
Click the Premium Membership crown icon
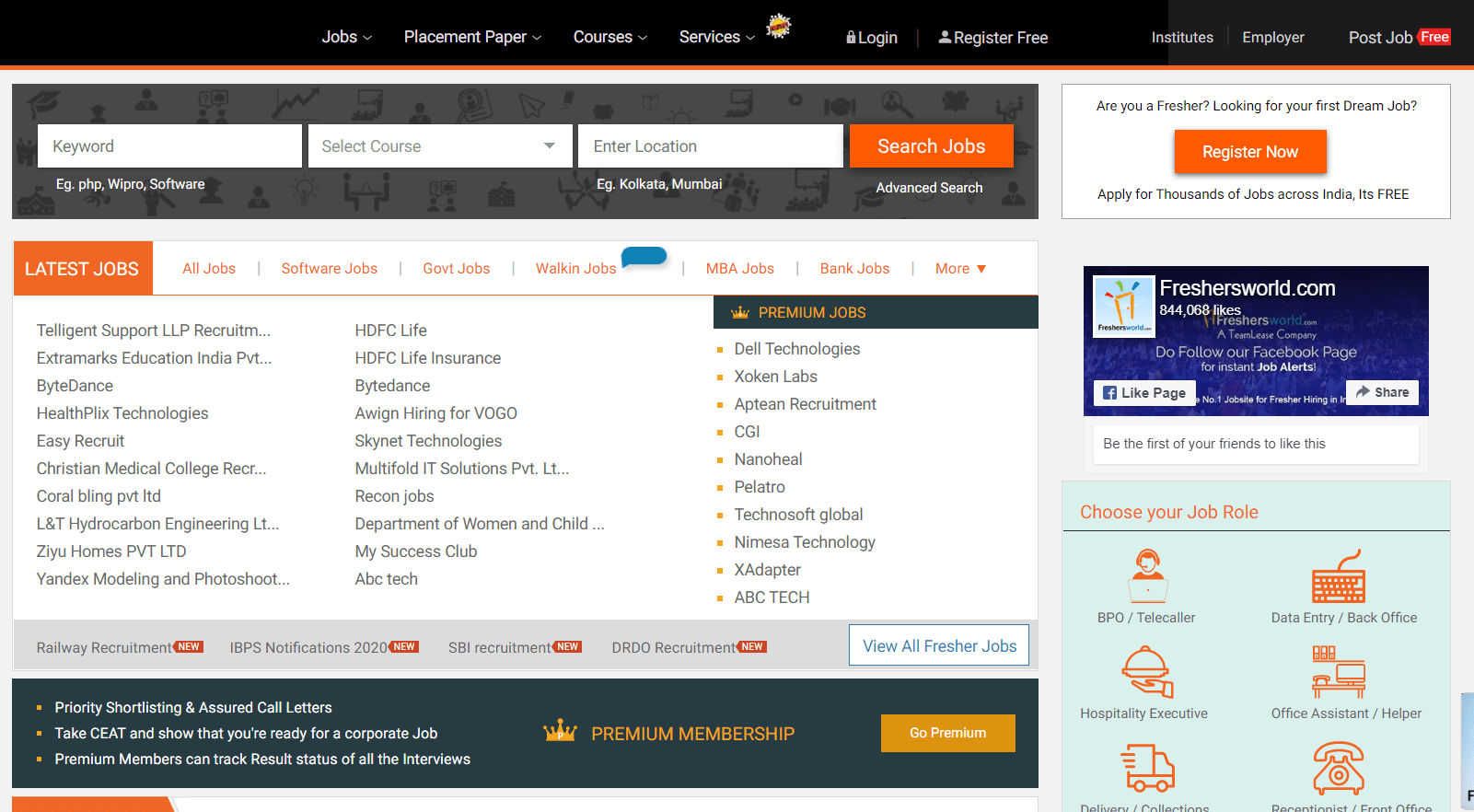tap(560, 732)
